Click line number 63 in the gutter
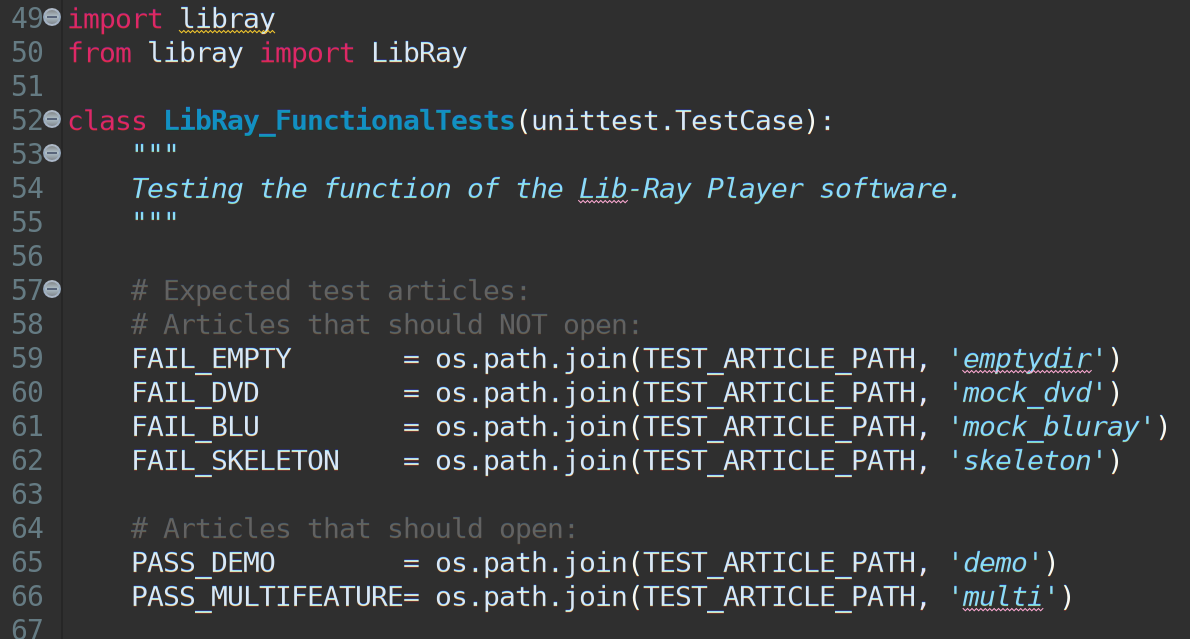 [x=27, y=495]
